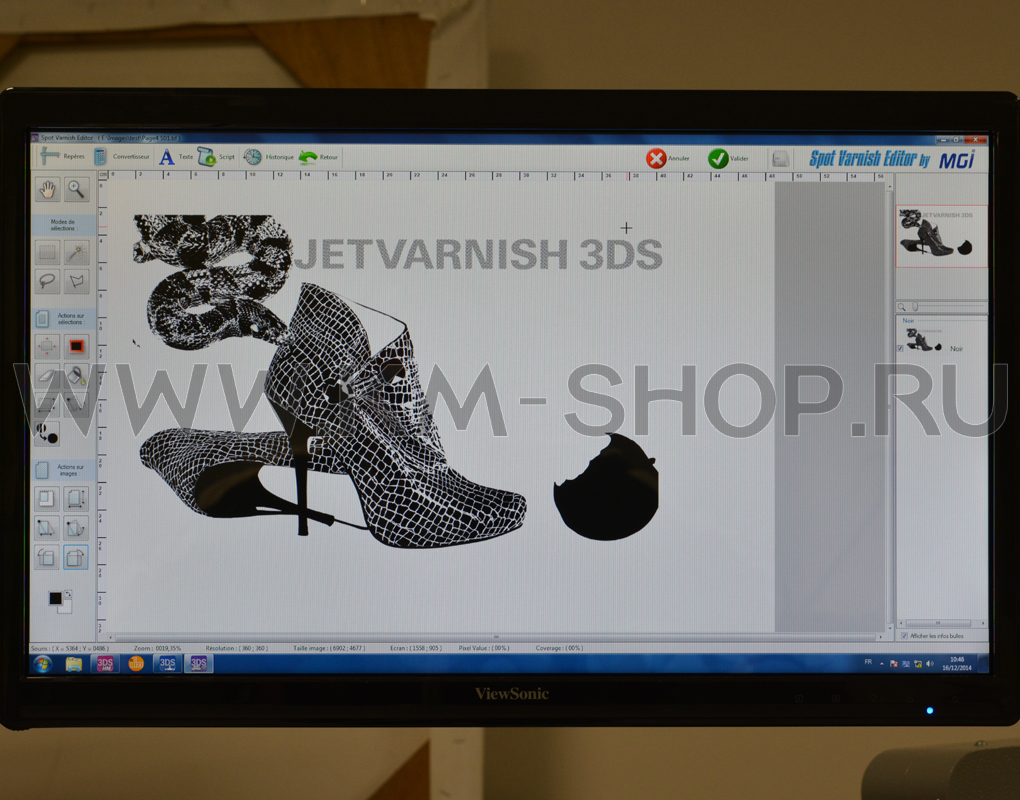Click the Actions sur sélections header

pyautogui.click(x=64, y=319)
